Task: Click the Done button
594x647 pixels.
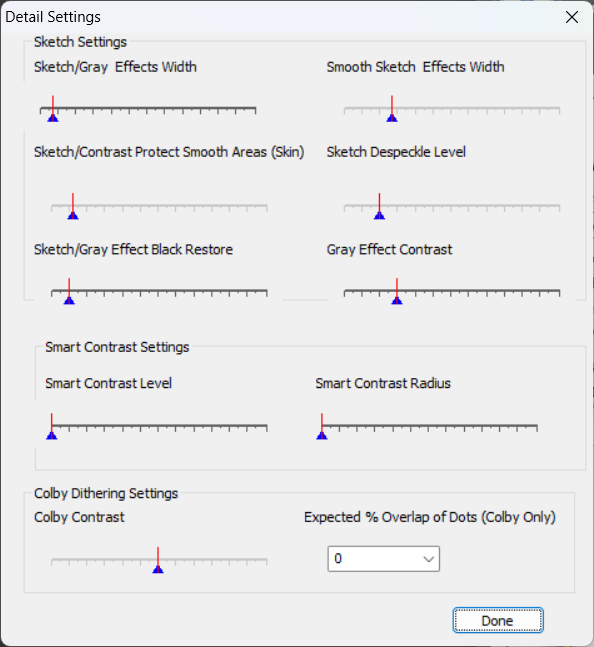Action: click(x=498, y=620)
